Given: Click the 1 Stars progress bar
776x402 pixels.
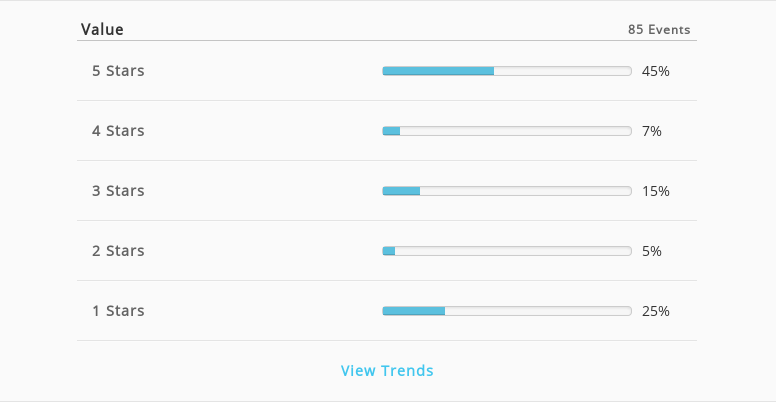Looking at the screenshot, I should [507, 311].
